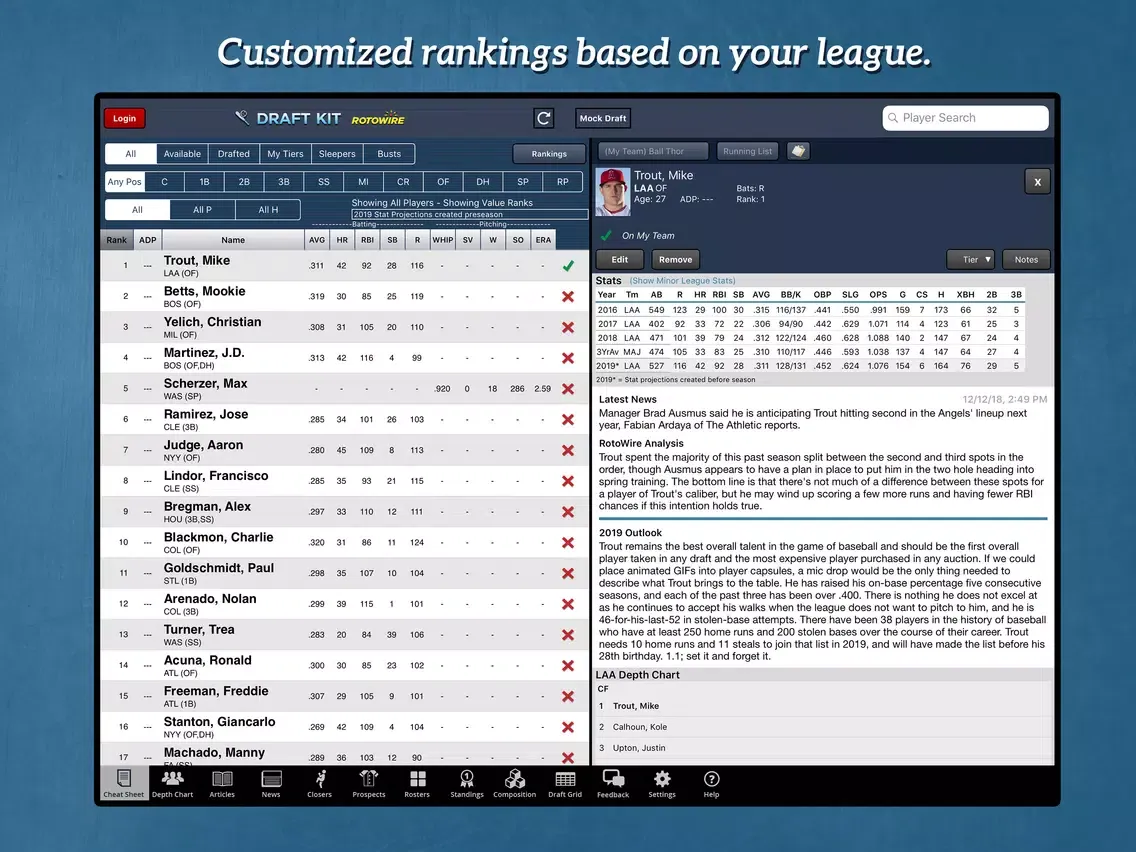Switch to the Sleepers tab
The height and width of the screenshot is (852, 1136).
337,154
